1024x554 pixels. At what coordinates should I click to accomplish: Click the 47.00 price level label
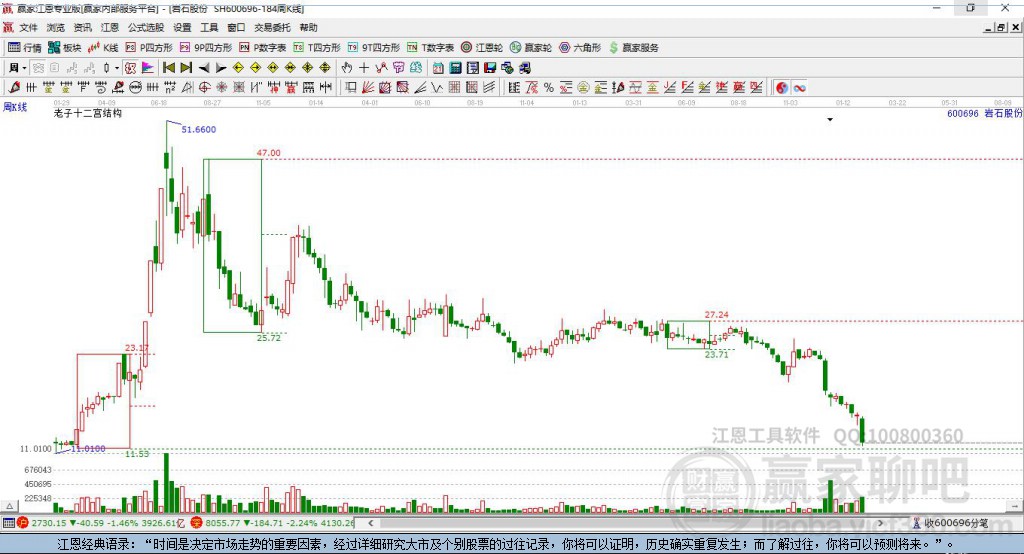(268, 153)
